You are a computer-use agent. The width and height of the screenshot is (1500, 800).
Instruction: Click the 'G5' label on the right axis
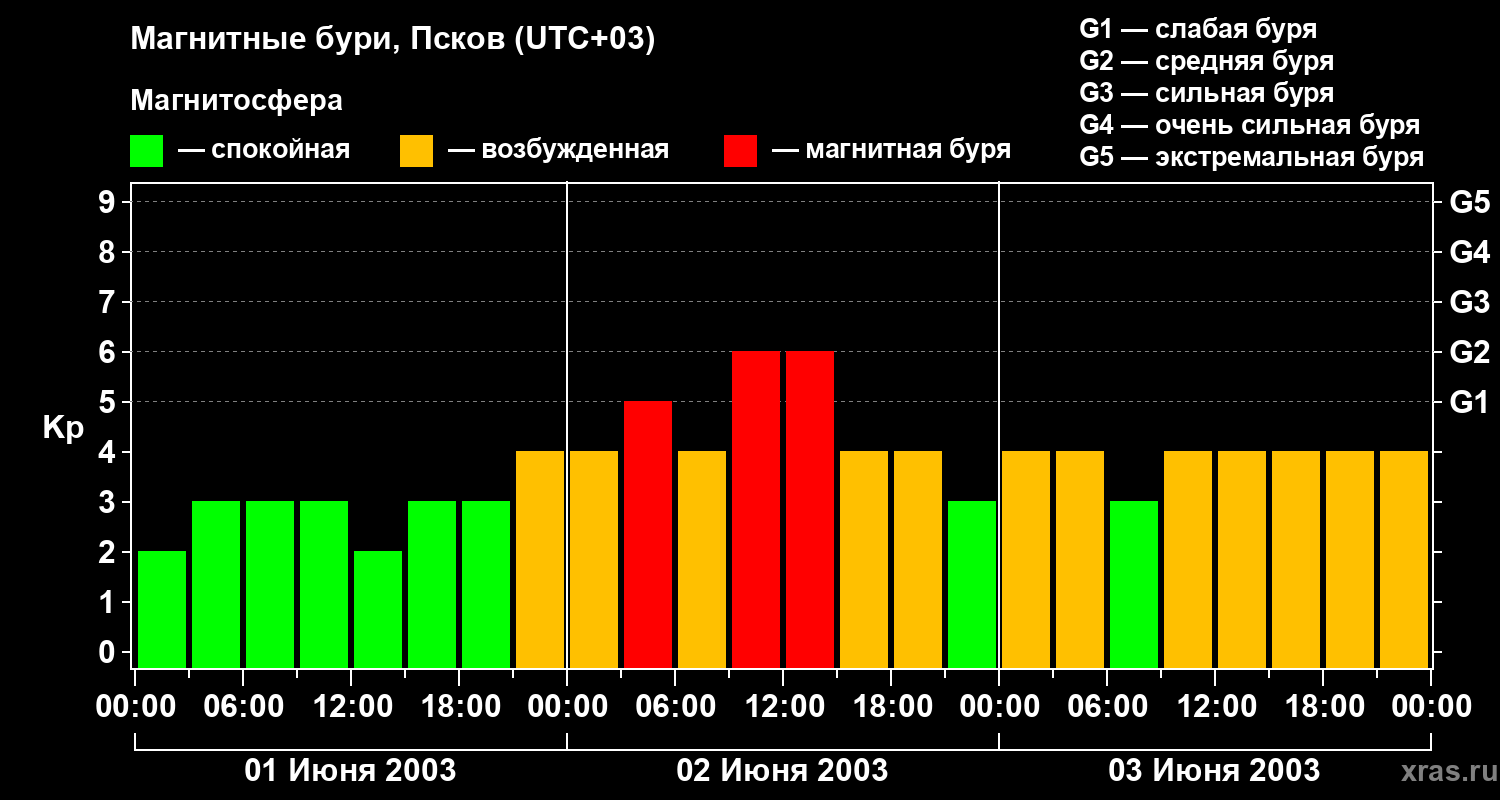pos(1469,202)
